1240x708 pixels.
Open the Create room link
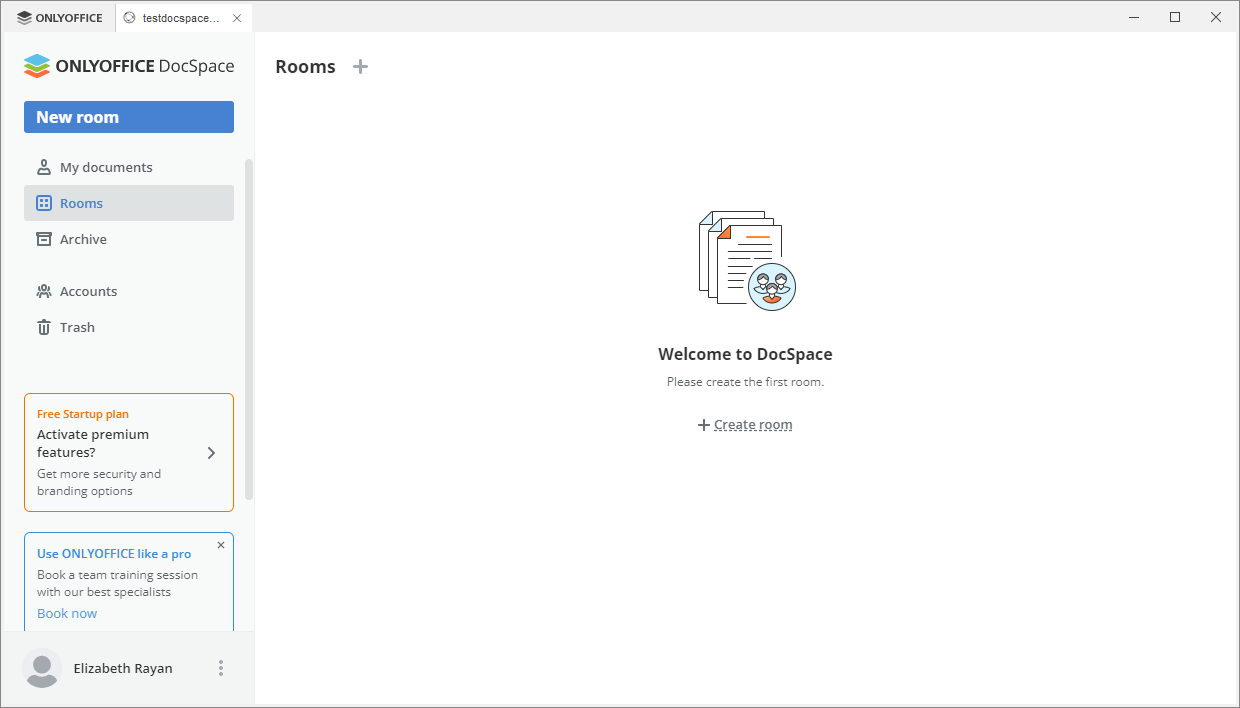tap(752, 424)
